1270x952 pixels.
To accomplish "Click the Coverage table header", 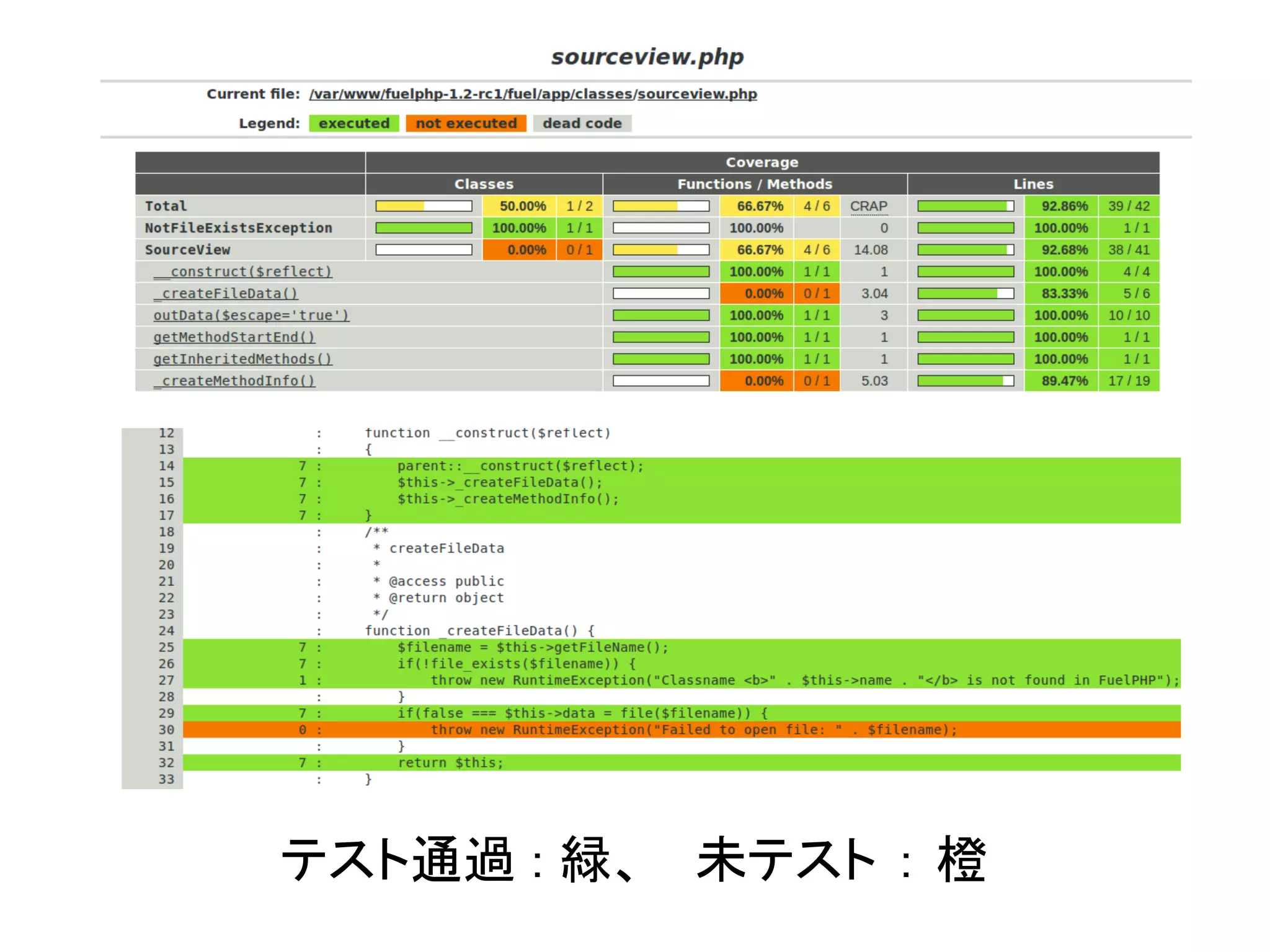I will pos(762,162).
